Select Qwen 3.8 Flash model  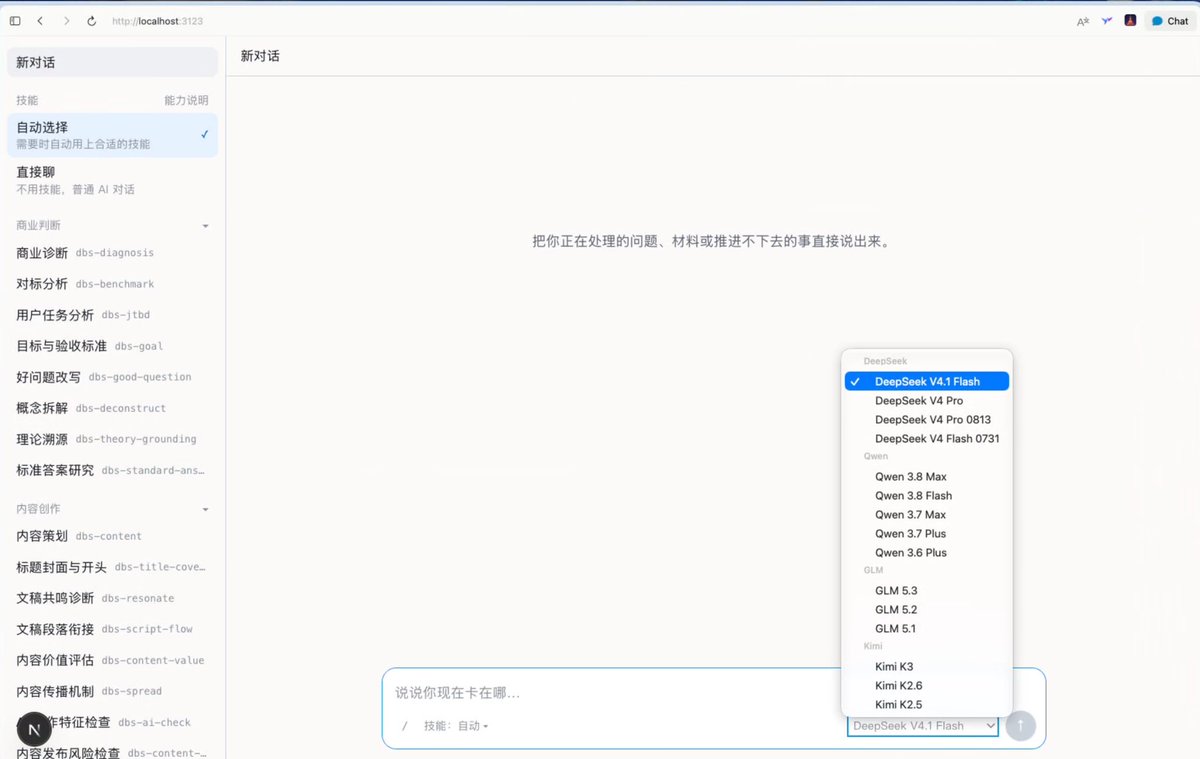tap(927, 495)
